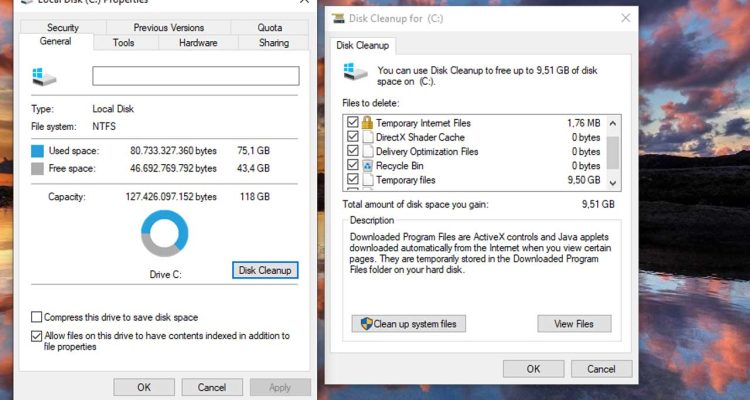Screen dimensions: 750x400
Task: Click the gray Free space color swatch
Action: click(37, 168)
